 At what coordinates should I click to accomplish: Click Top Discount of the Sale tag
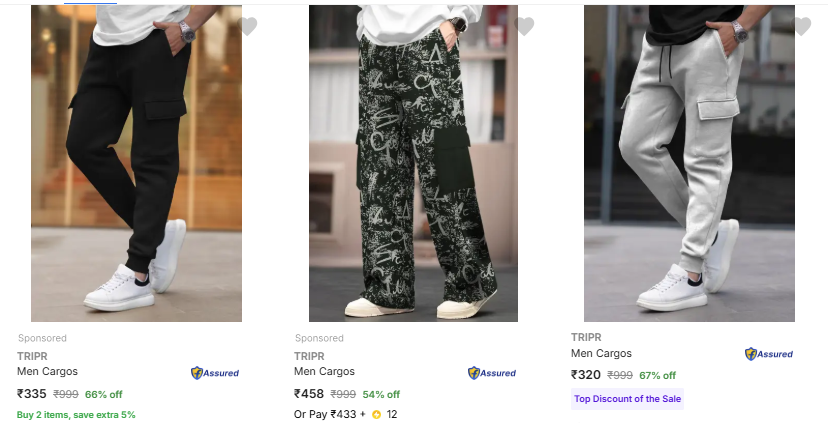click(627, 399)
